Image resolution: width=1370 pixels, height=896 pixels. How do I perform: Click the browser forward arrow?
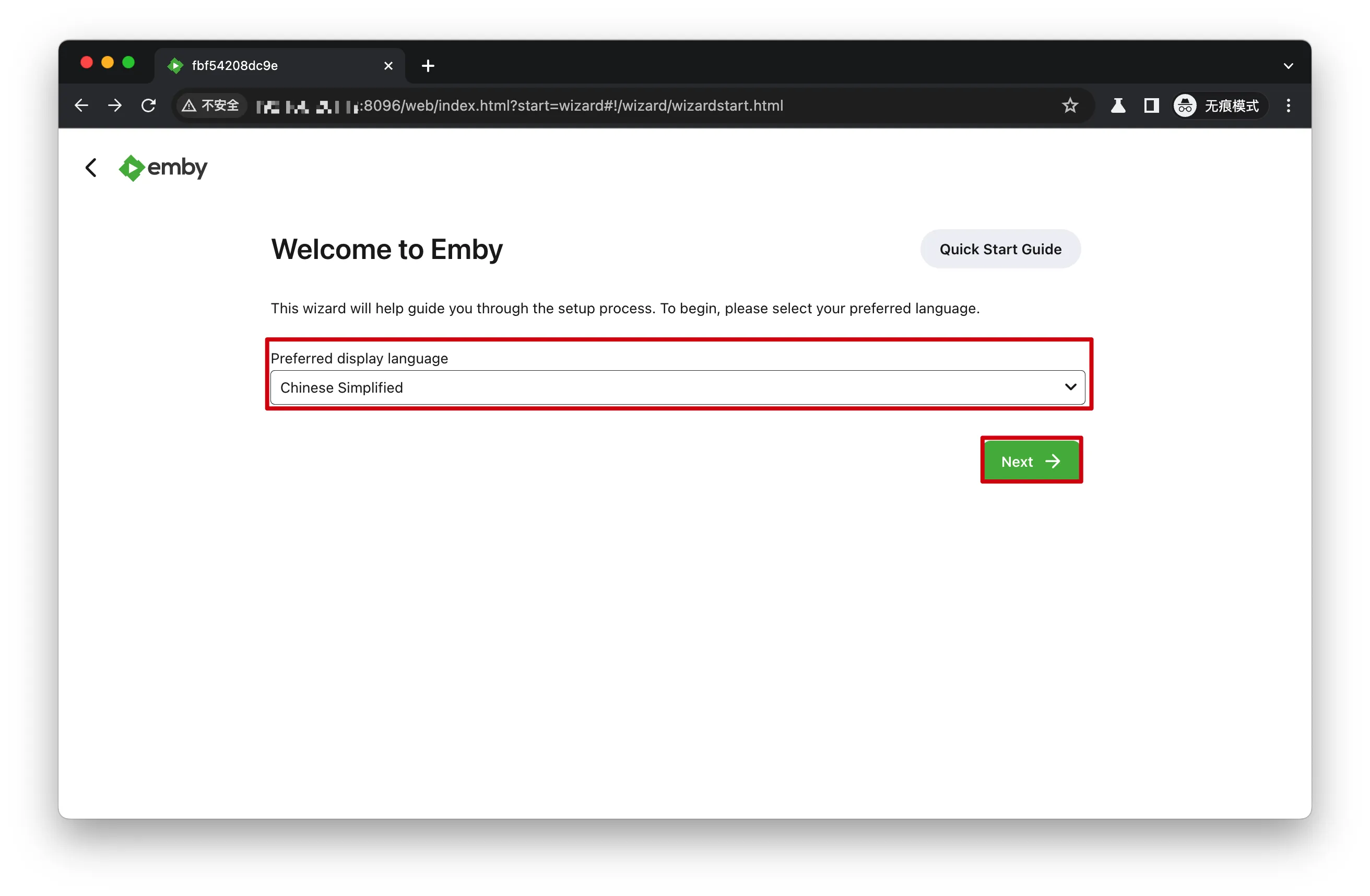click(115, 105)
